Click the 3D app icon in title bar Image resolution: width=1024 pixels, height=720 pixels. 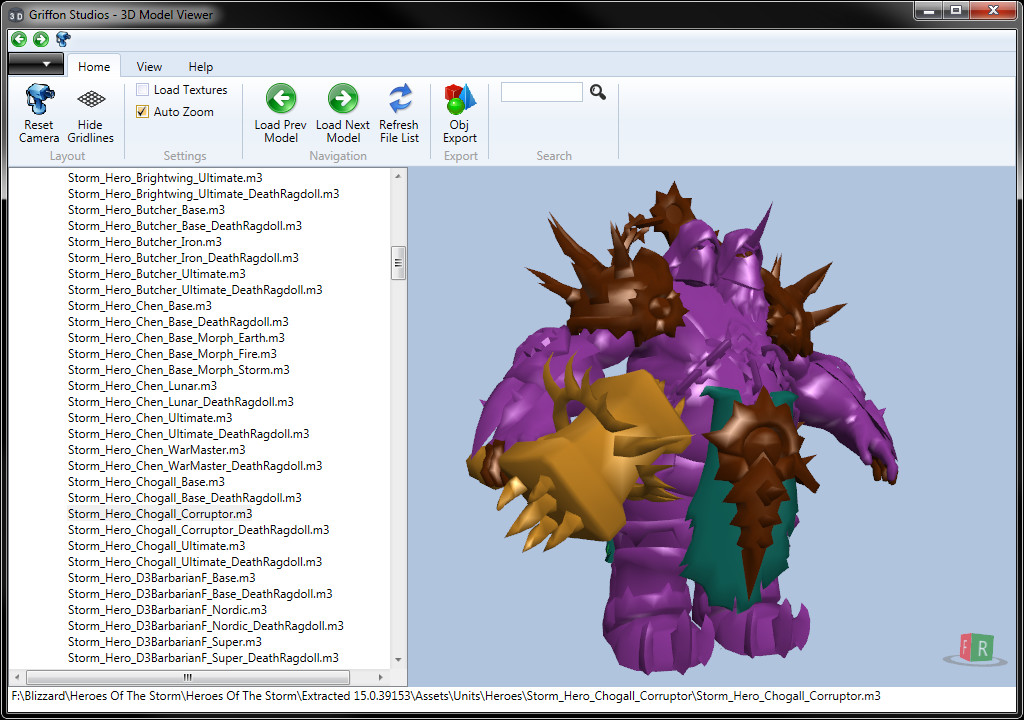click(16, 14)
